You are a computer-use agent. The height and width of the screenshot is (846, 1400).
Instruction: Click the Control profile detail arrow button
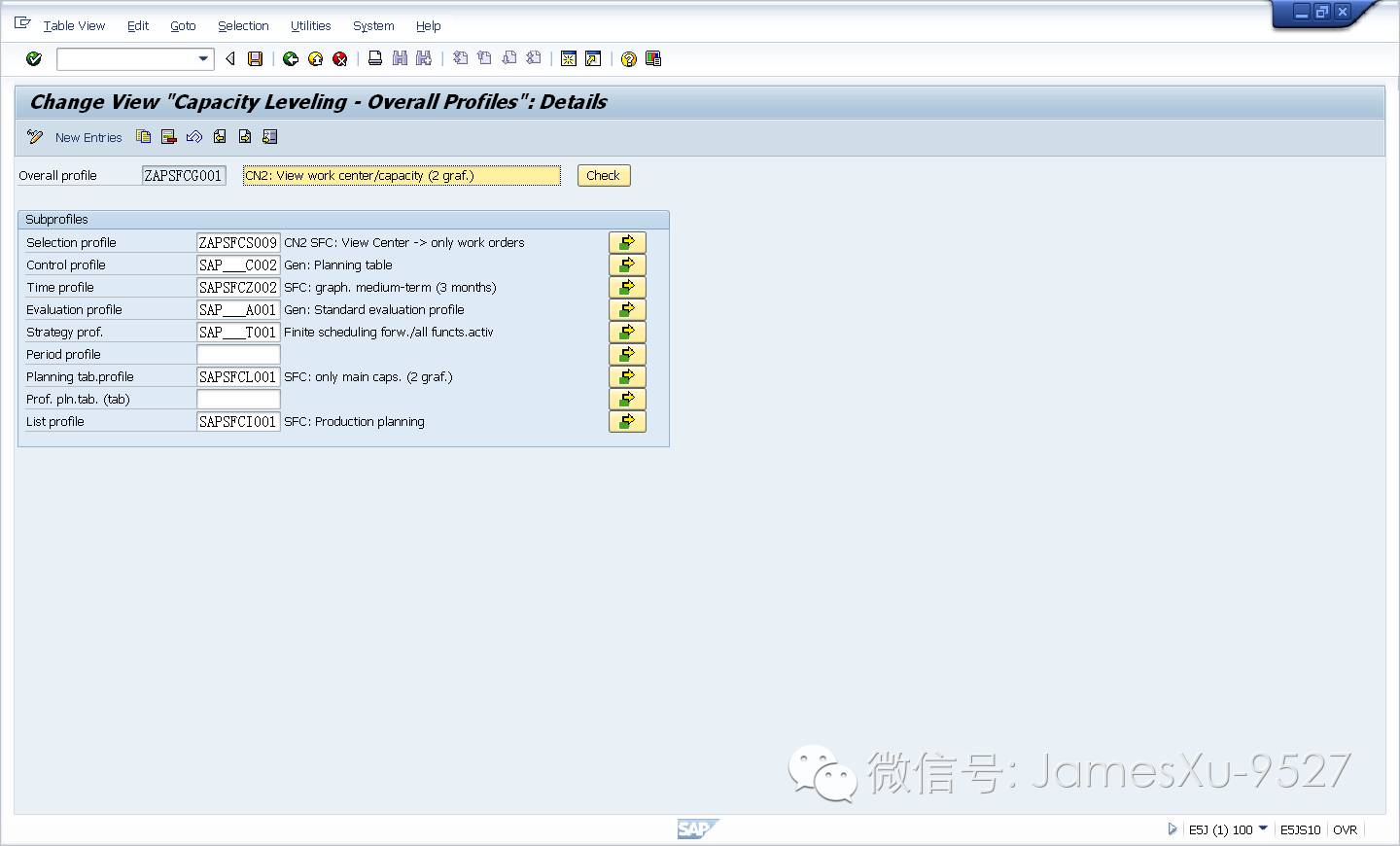tap(627, 265)
